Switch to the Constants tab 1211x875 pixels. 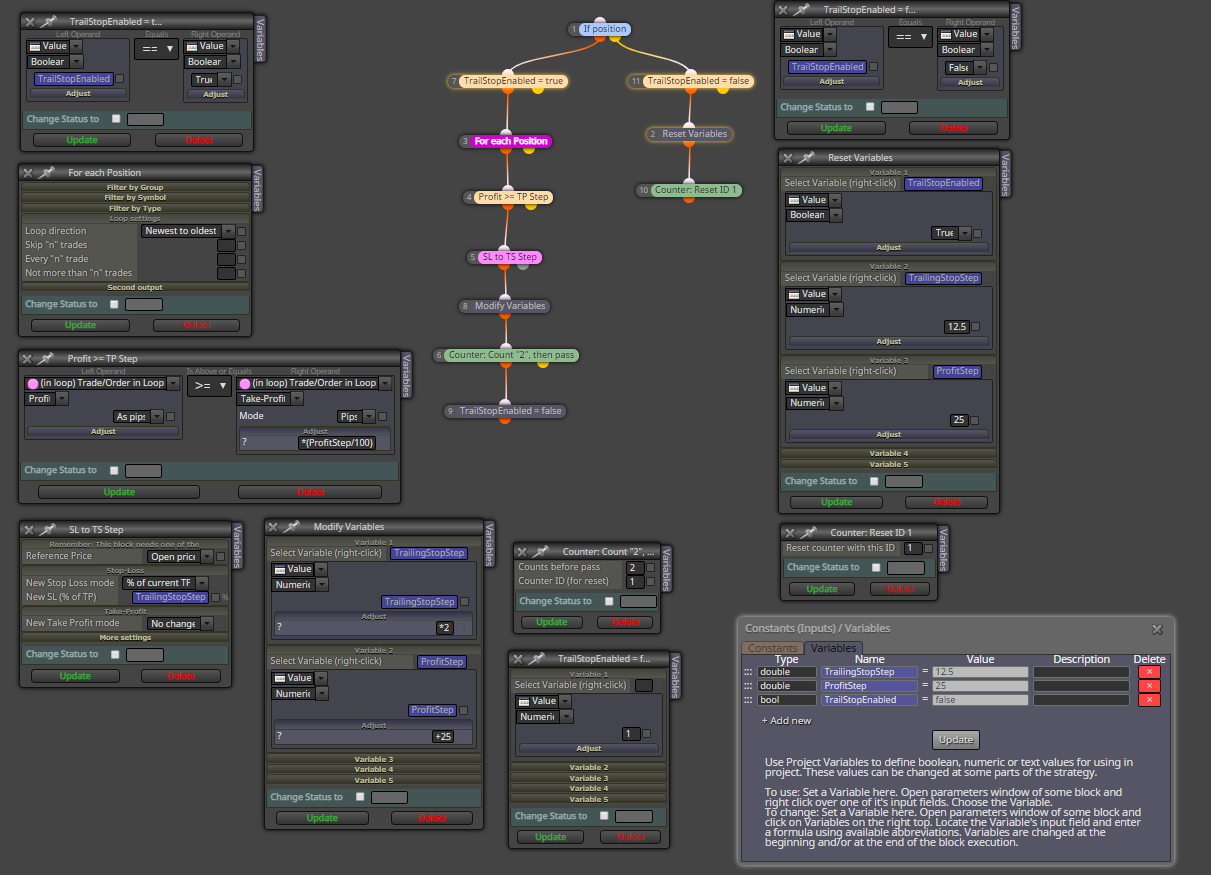[771, 648]
